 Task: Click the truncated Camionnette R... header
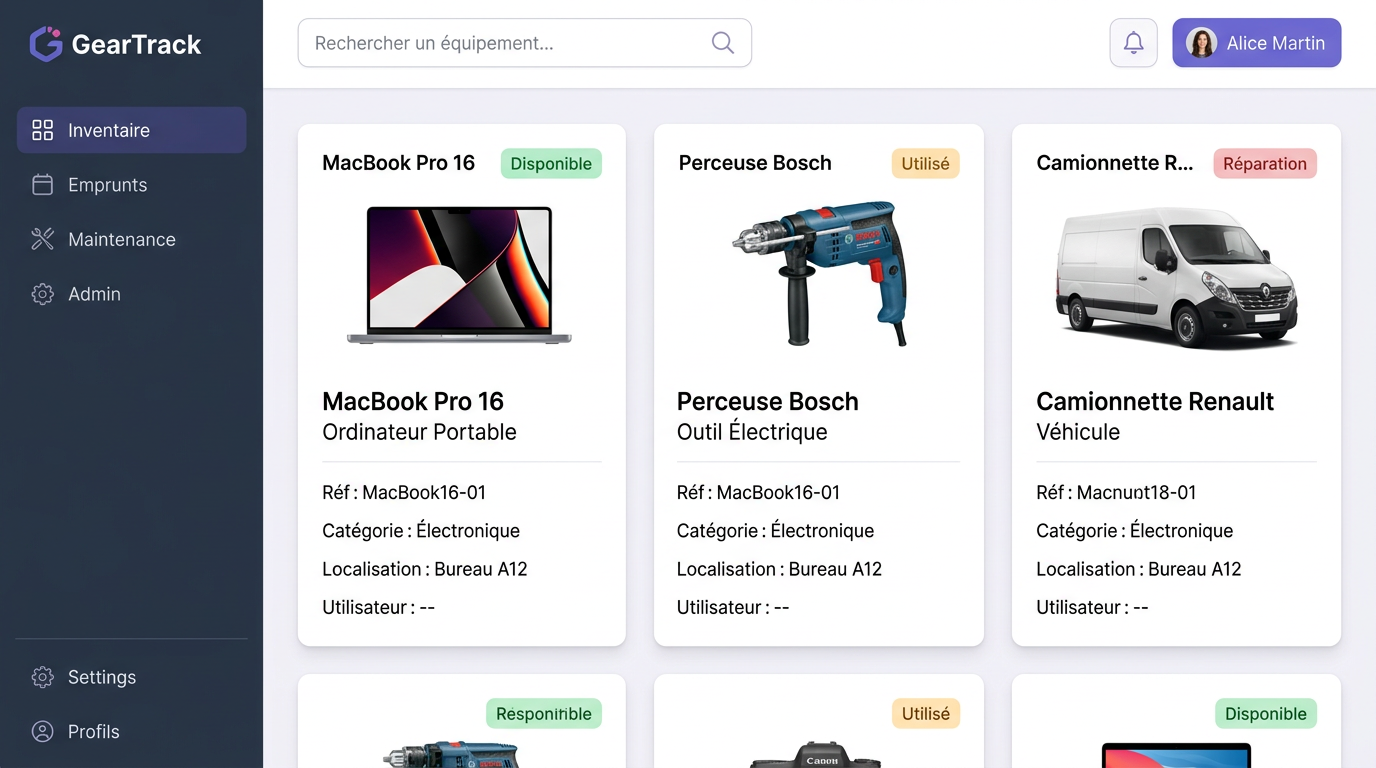click(1115, 163)
